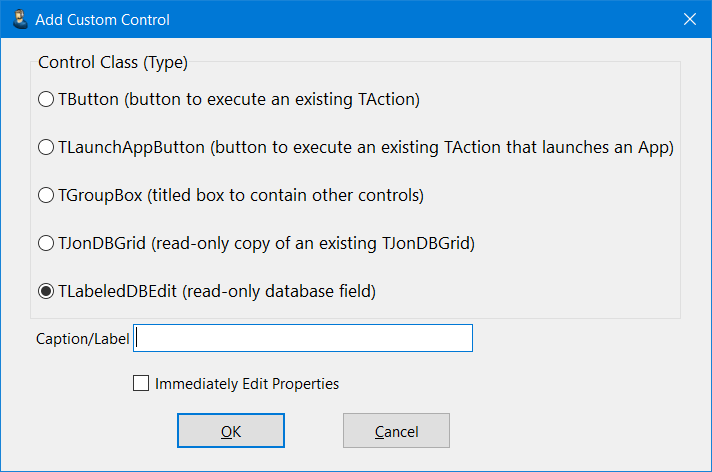Click the Control Class (Type) group heading
The width and height of the screenshot is (712, 472).
pos(113,62)
